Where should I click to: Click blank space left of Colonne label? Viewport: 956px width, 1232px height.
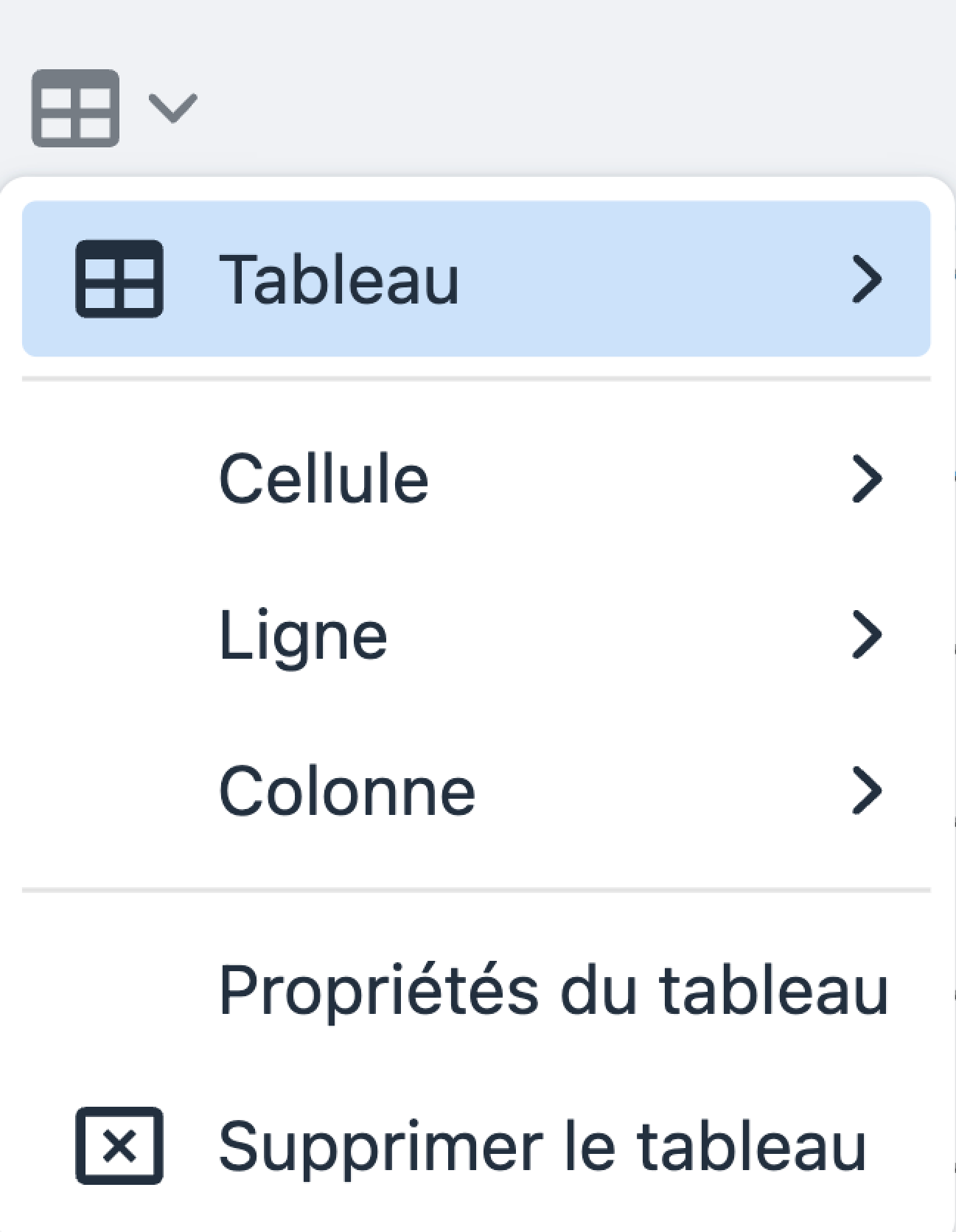(x=118, y=791)
